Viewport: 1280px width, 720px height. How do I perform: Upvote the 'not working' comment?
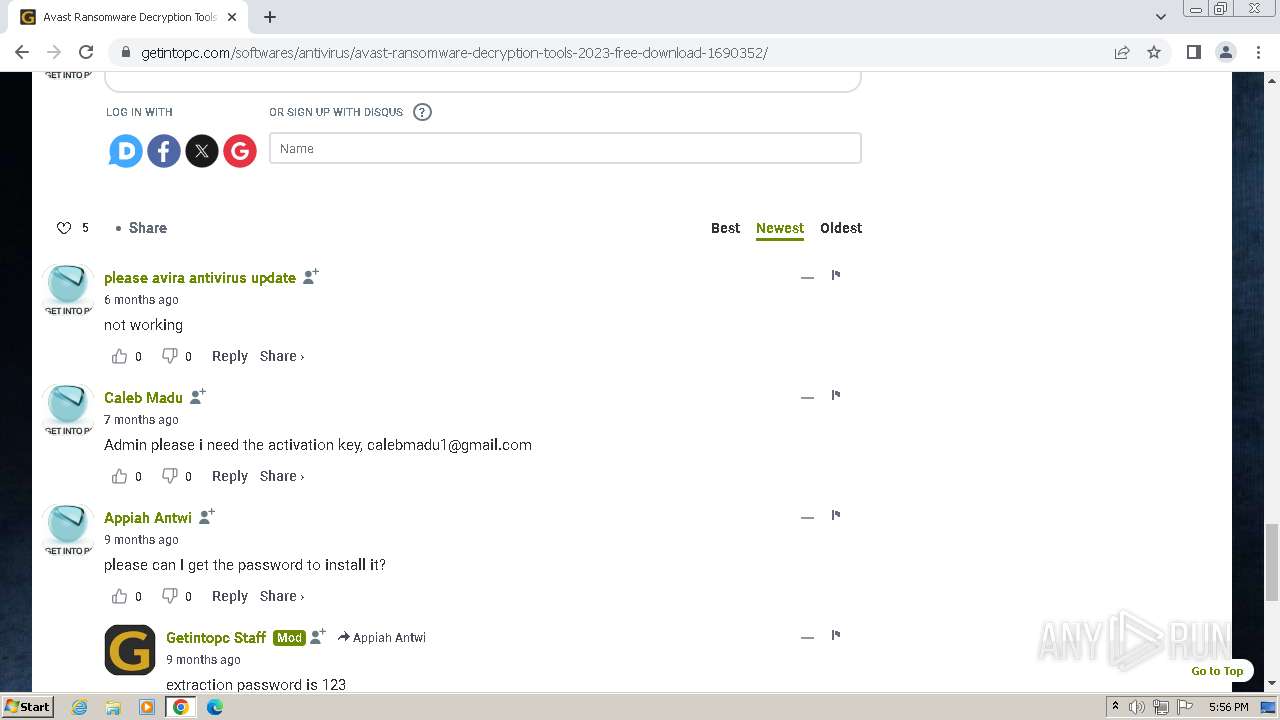tap(120, 356)
